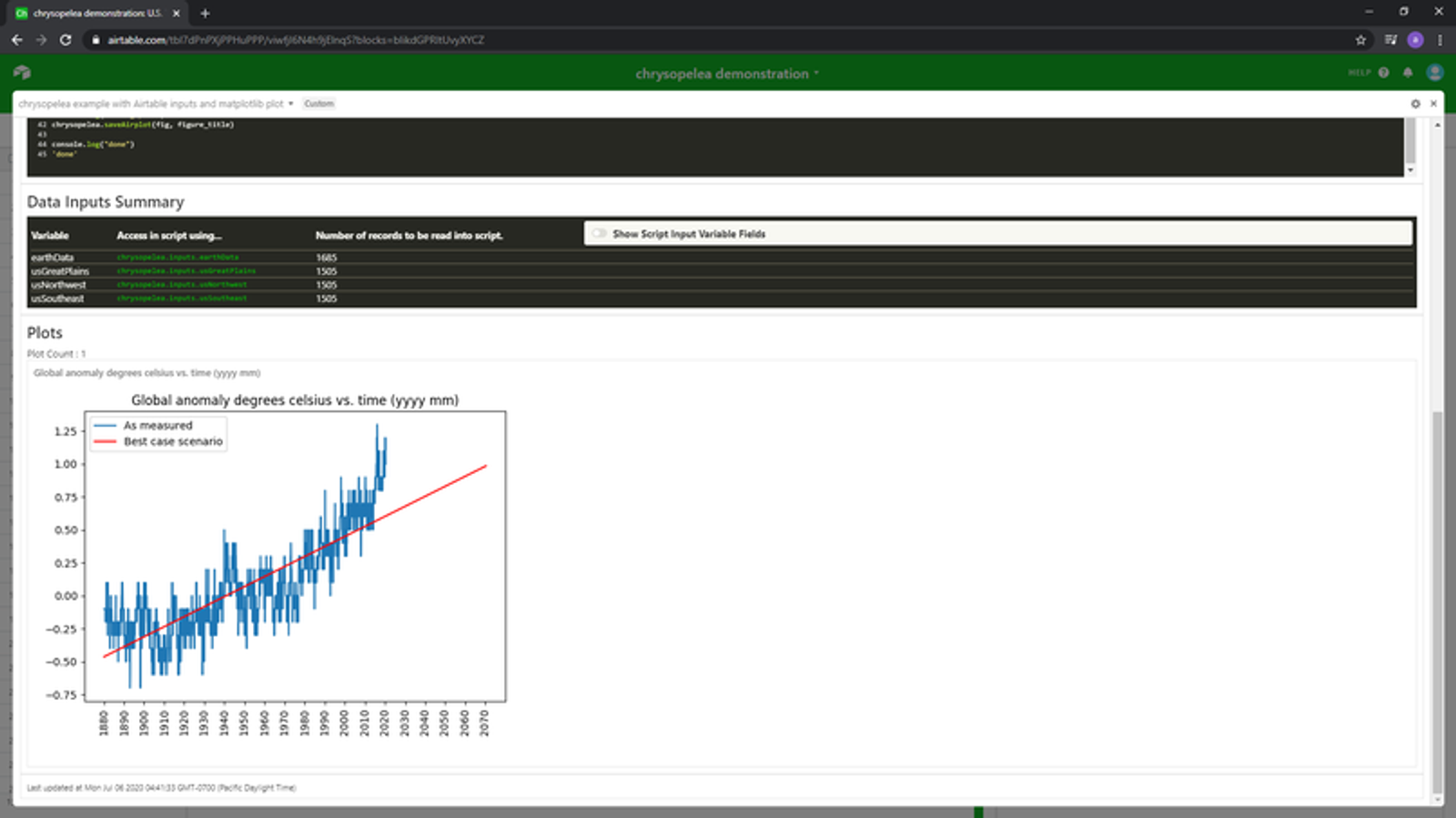This screenshot has height=818, width=1456.
Task: Open the notifications bell
Action: point(1408,73)
